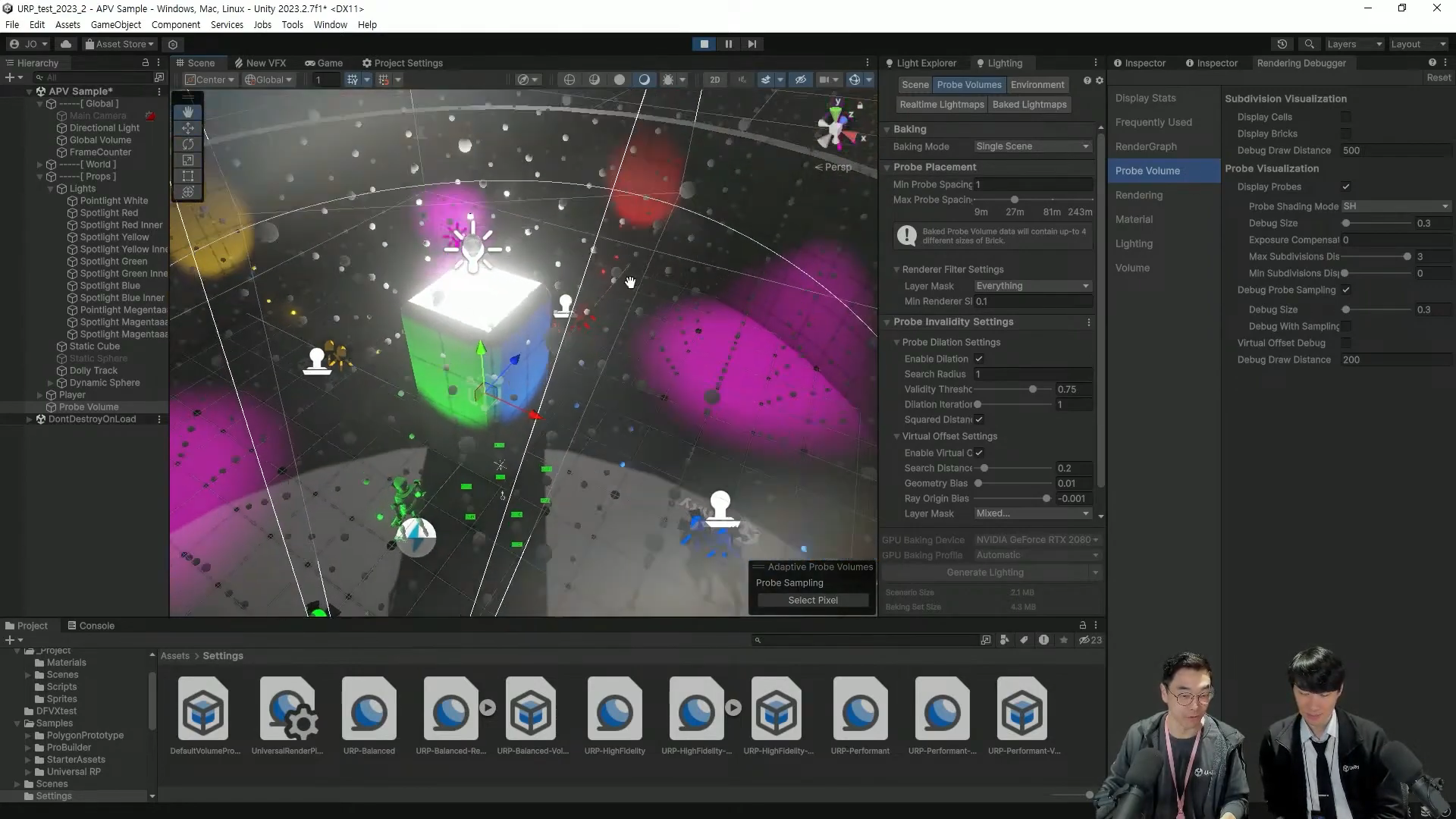Open the Undo History icon

[1282, 44]
